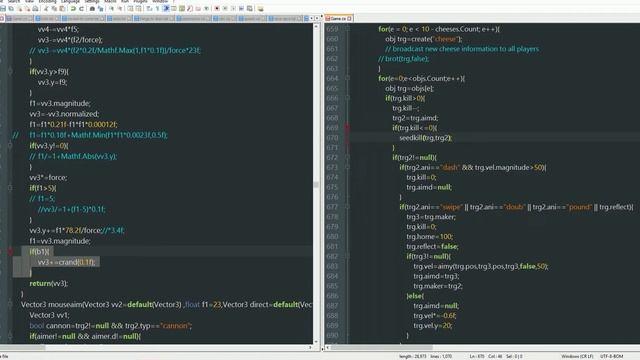Open Find with the binoculars icon
Viewport: 640px width, 360px height.
click(92, 9)
